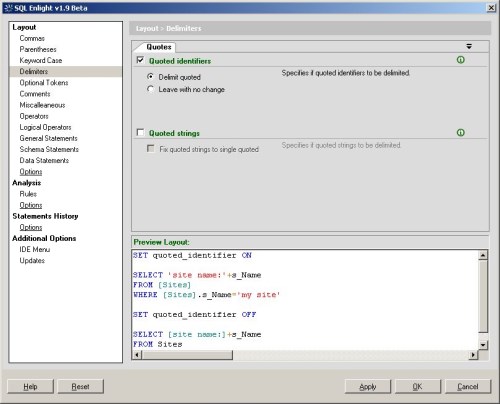Select Delimiters in the sidebar

click(x=34, y=71)
